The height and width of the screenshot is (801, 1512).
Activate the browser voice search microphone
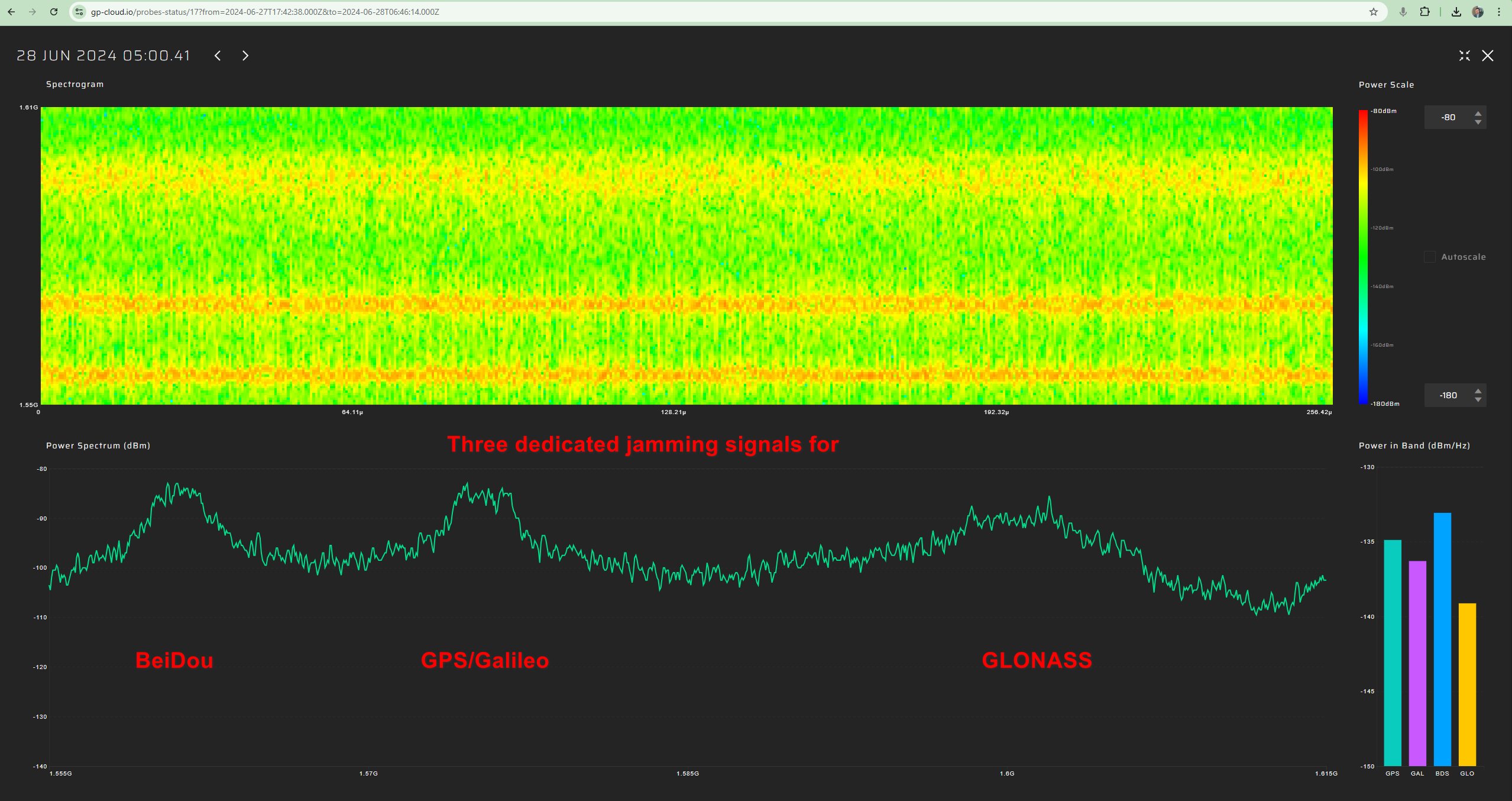click(1403, 12)
